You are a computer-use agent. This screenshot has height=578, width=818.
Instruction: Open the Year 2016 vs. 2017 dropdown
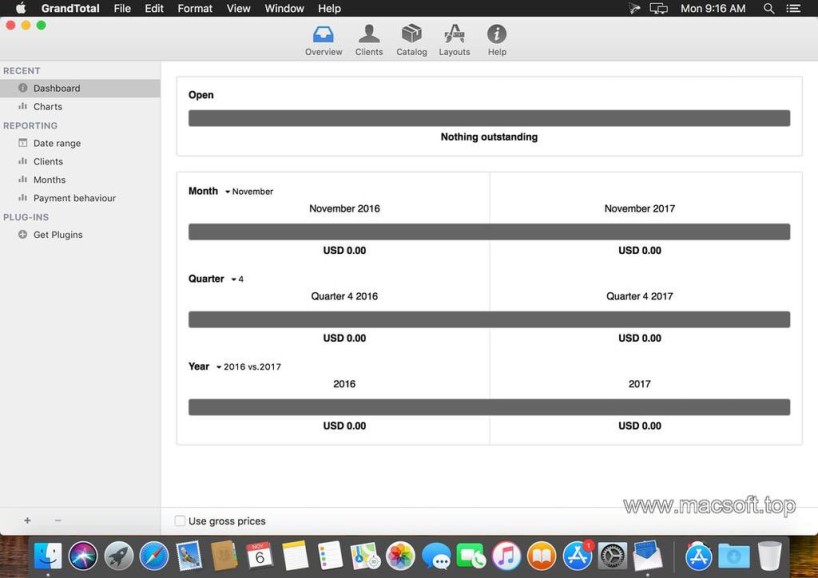(x=250, y=367)
